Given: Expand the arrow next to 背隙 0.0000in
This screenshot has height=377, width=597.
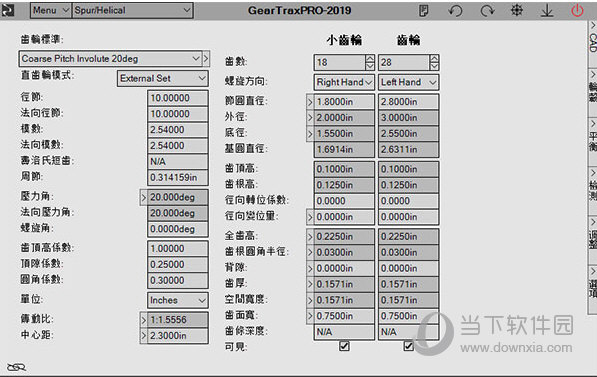Looking at the screenshot, I should pyautogui.click(x=310, y=268).
